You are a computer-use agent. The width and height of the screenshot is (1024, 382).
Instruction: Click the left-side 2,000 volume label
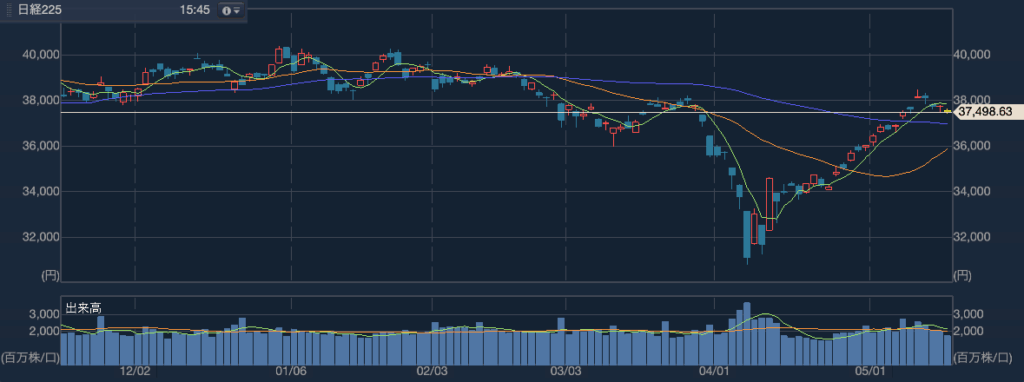click(x=44, y=331)
